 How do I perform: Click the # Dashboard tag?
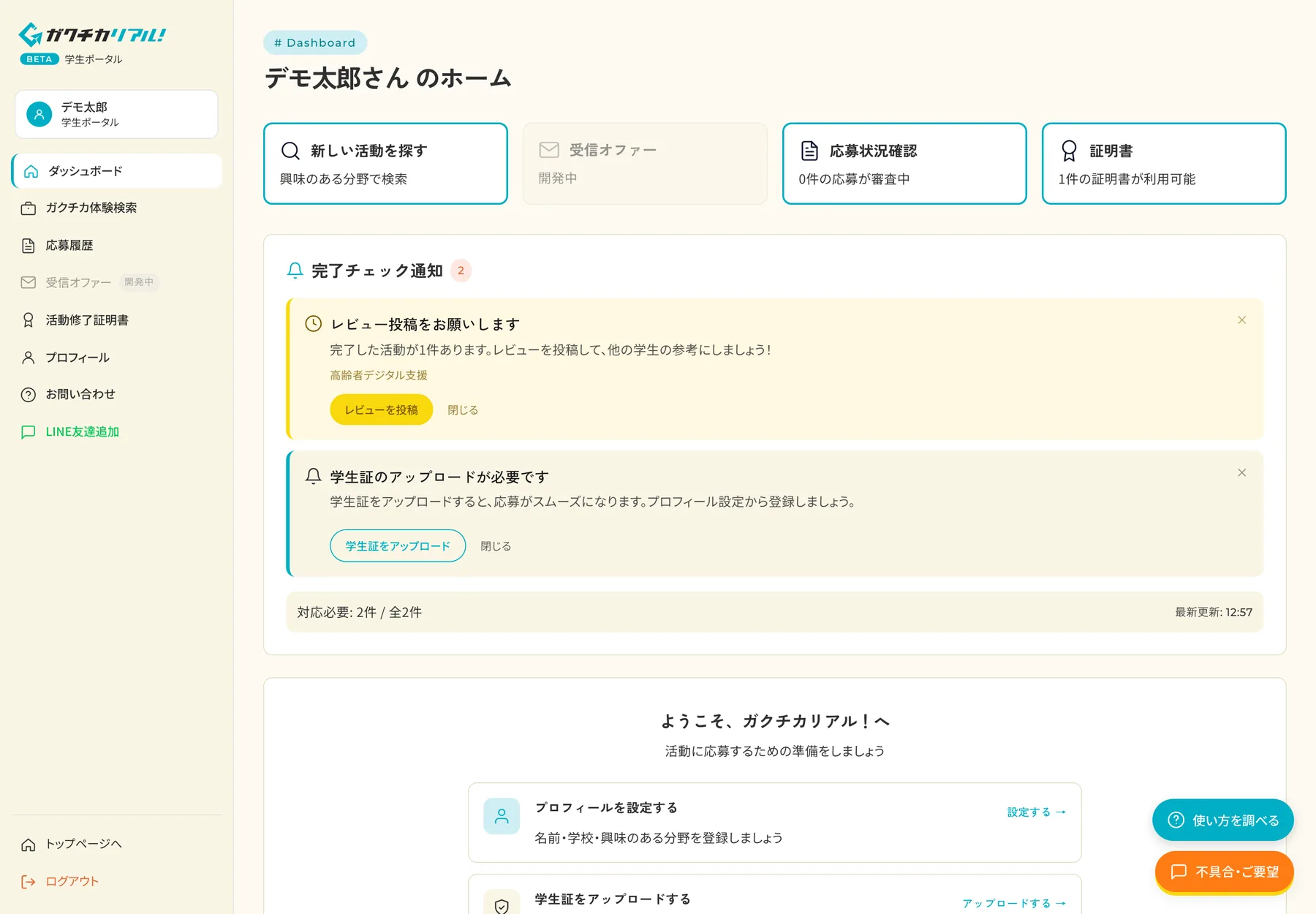tap(315, 43)
